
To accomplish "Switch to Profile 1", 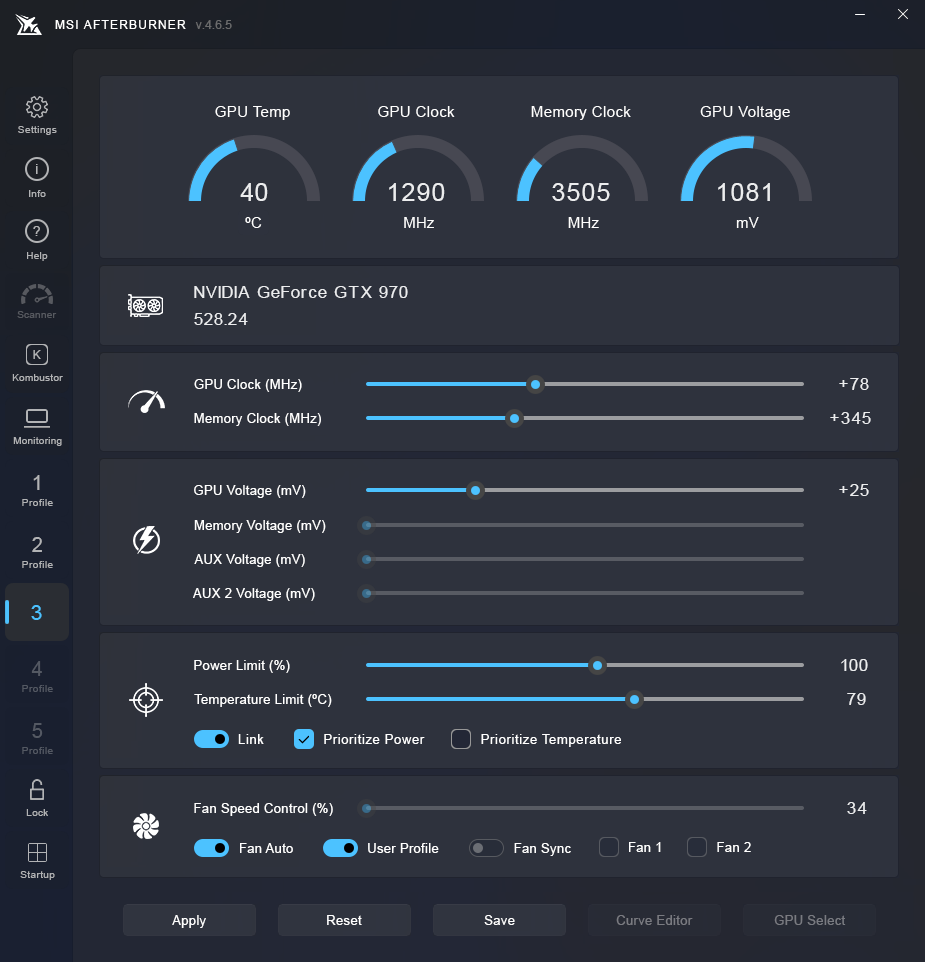I will point(37,489).
